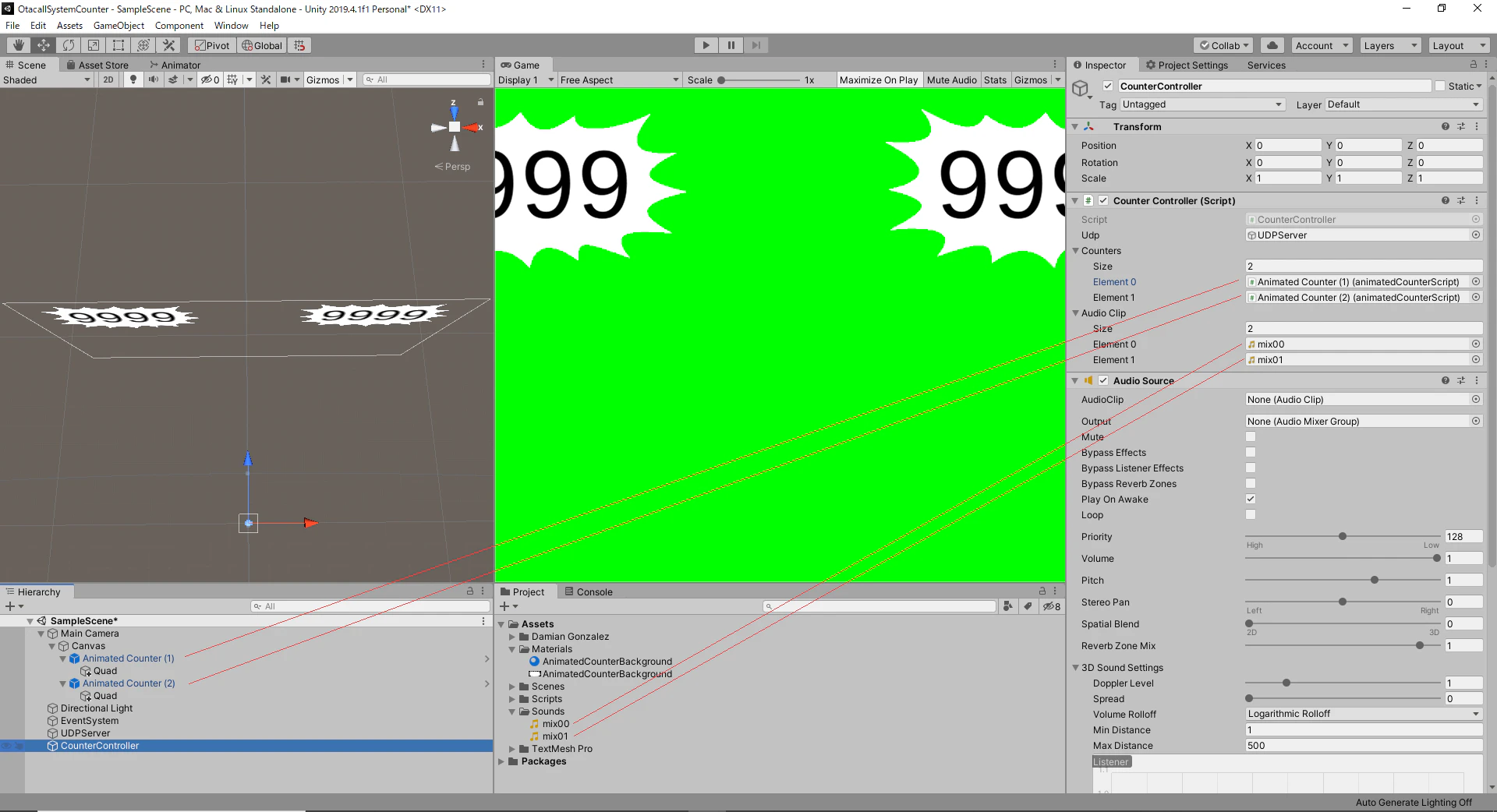
Task: Open object picker for AudioClip field
Action: [1476, 399]
